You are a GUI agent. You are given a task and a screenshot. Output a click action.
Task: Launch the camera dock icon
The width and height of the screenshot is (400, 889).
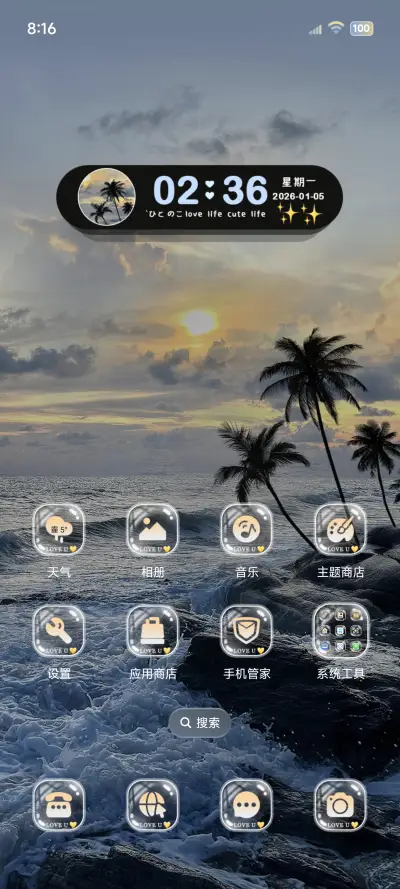(341, 805)
